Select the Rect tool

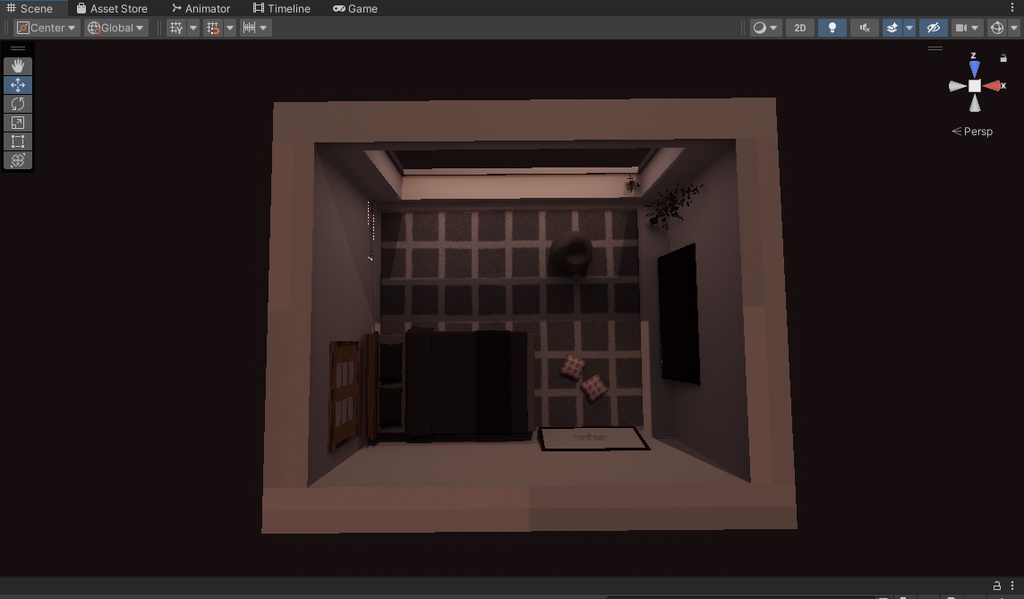pyautogui.click(x=17, y=141)
